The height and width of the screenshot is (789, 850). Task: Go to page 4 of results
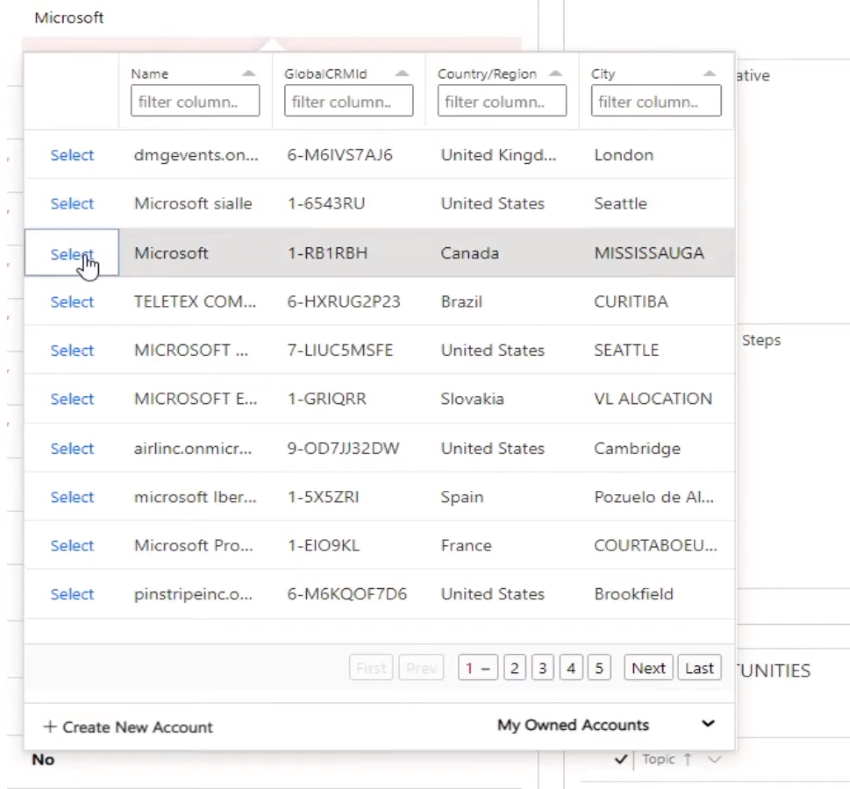[571, 668]
